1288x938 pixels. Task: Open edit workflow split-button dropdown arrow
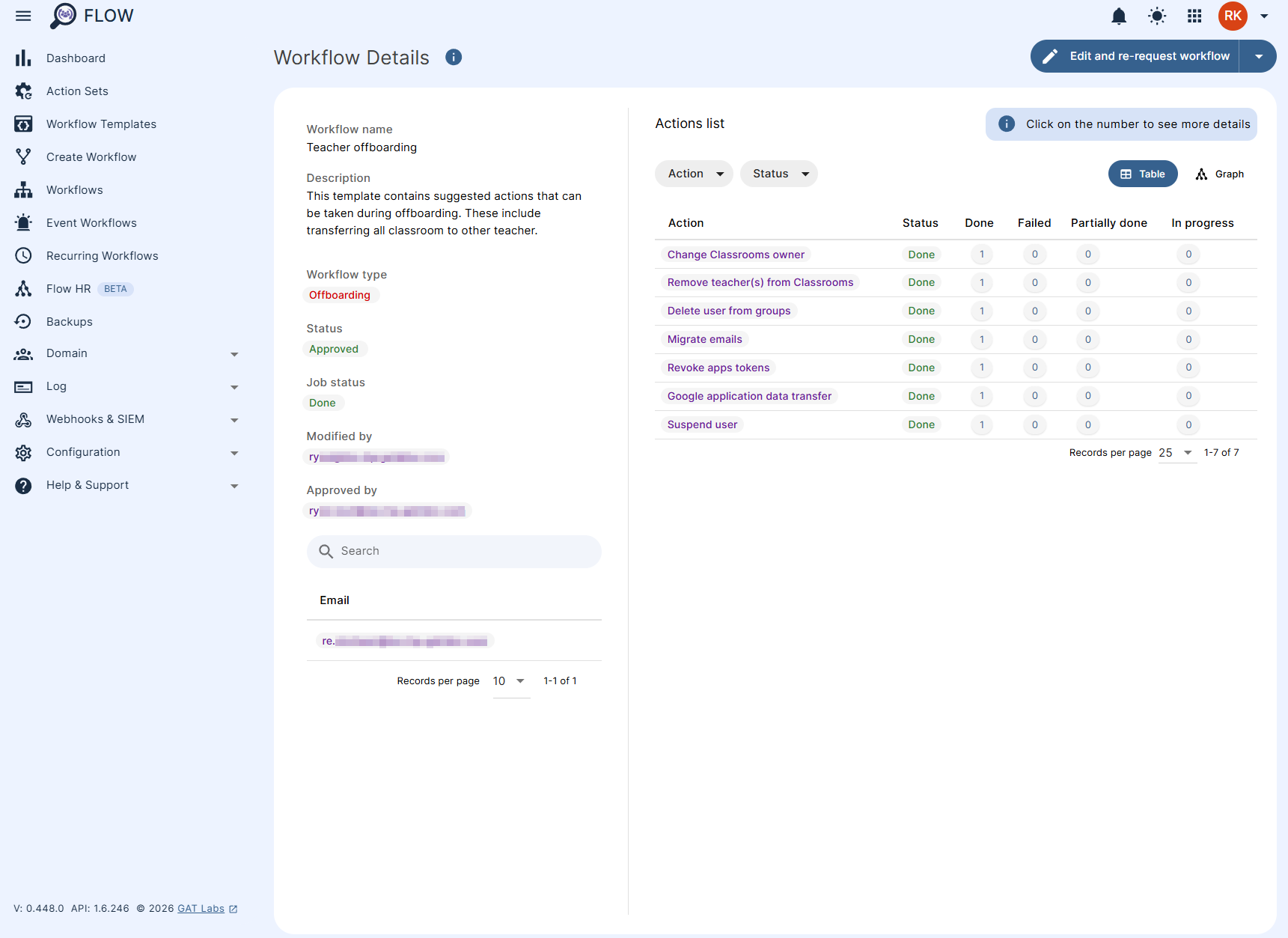(1258, 56)
